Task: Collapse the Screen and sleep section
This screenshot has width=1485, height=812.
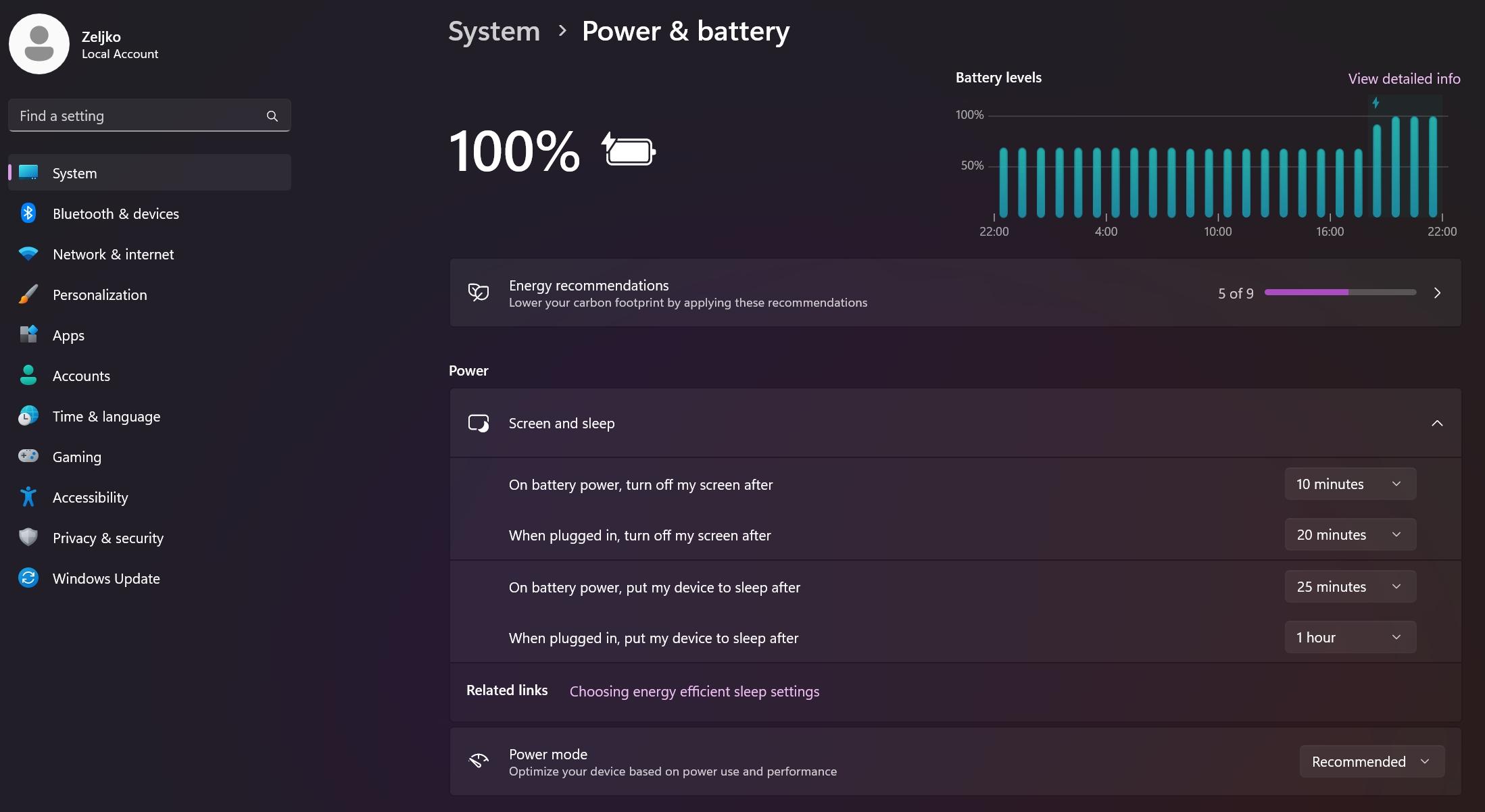Action: [x=1437, y=424]
